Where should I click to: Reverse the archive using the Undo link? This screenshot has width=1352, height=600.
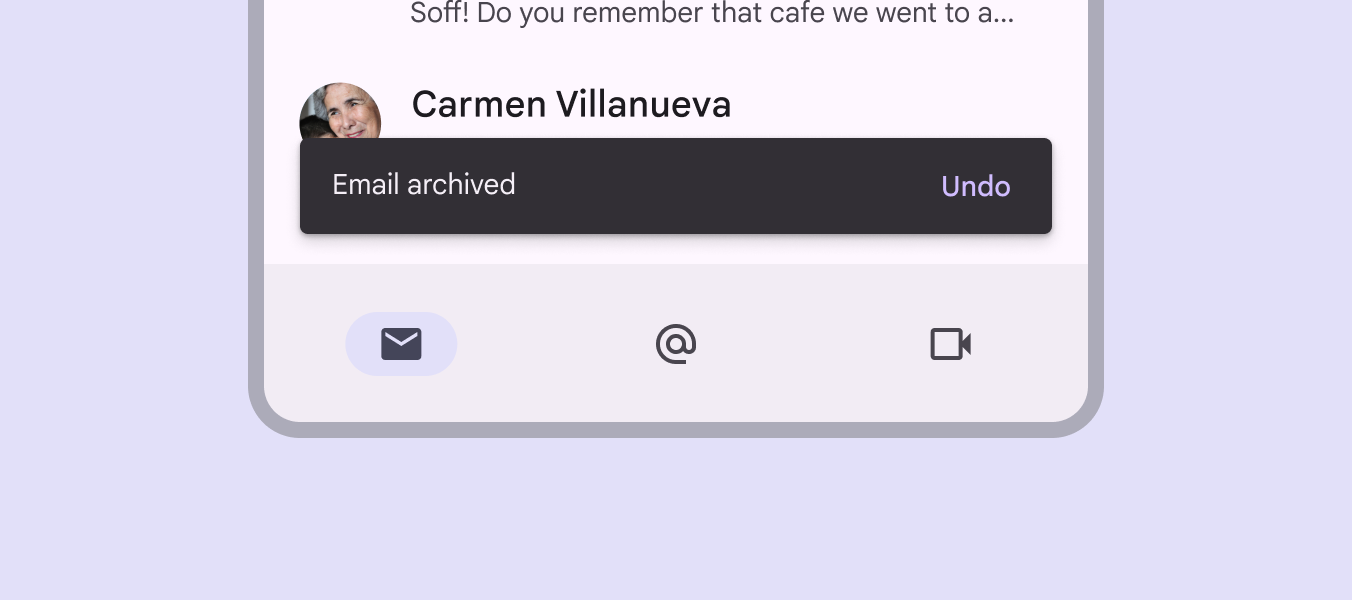click(x=975, y=187)
